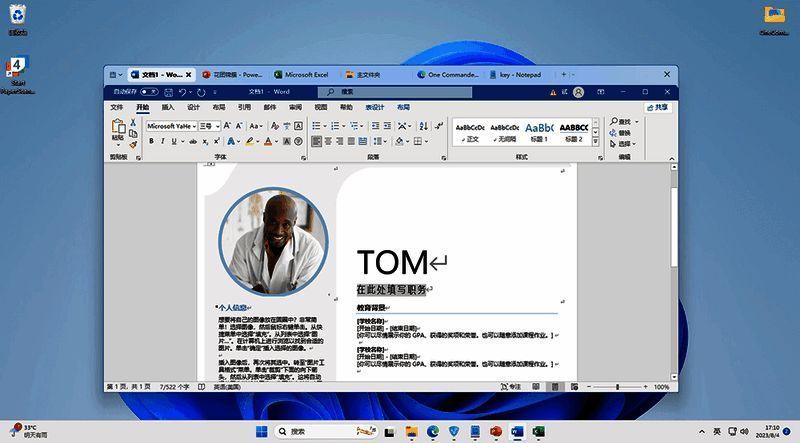Select the Format Painter brush
Screen dimensions: 800x443
click(x=133, y=144)
